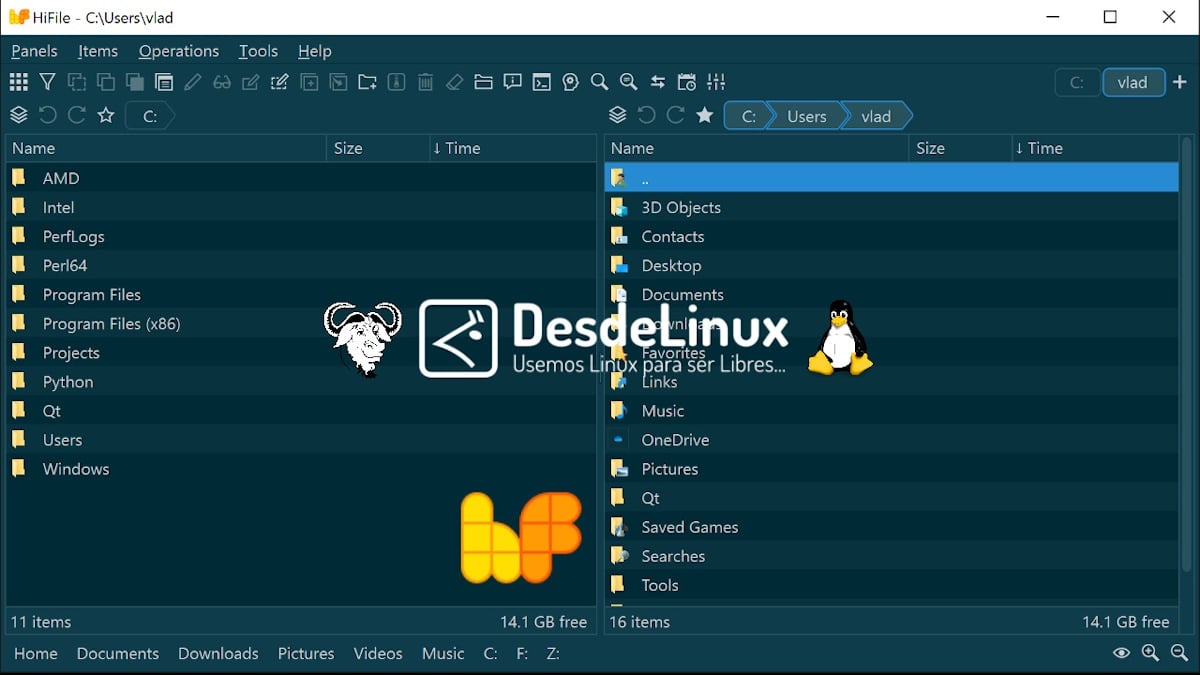1200x675 pixels.
Task: Toggle favorite star in left panel
Action: [106, 116]
